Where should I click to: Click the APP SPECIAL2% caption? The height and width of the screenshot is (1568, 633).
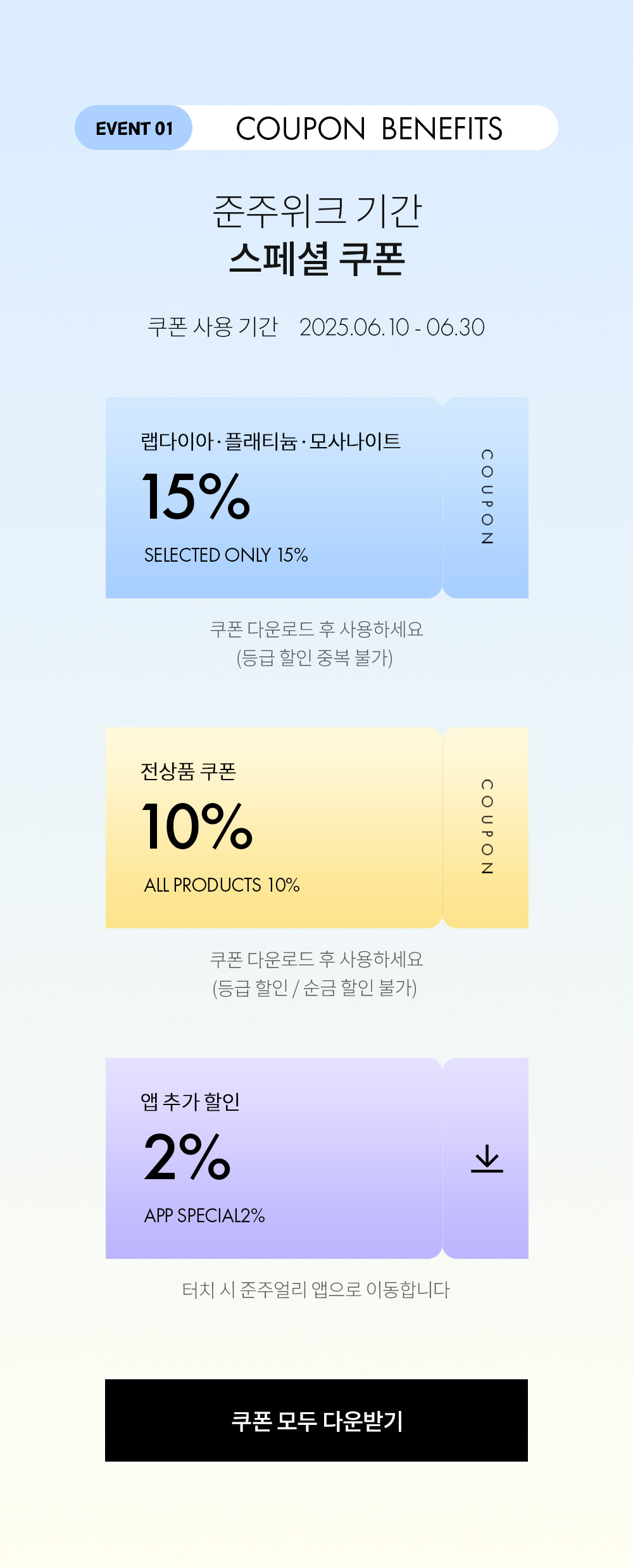pos(204,1216)
